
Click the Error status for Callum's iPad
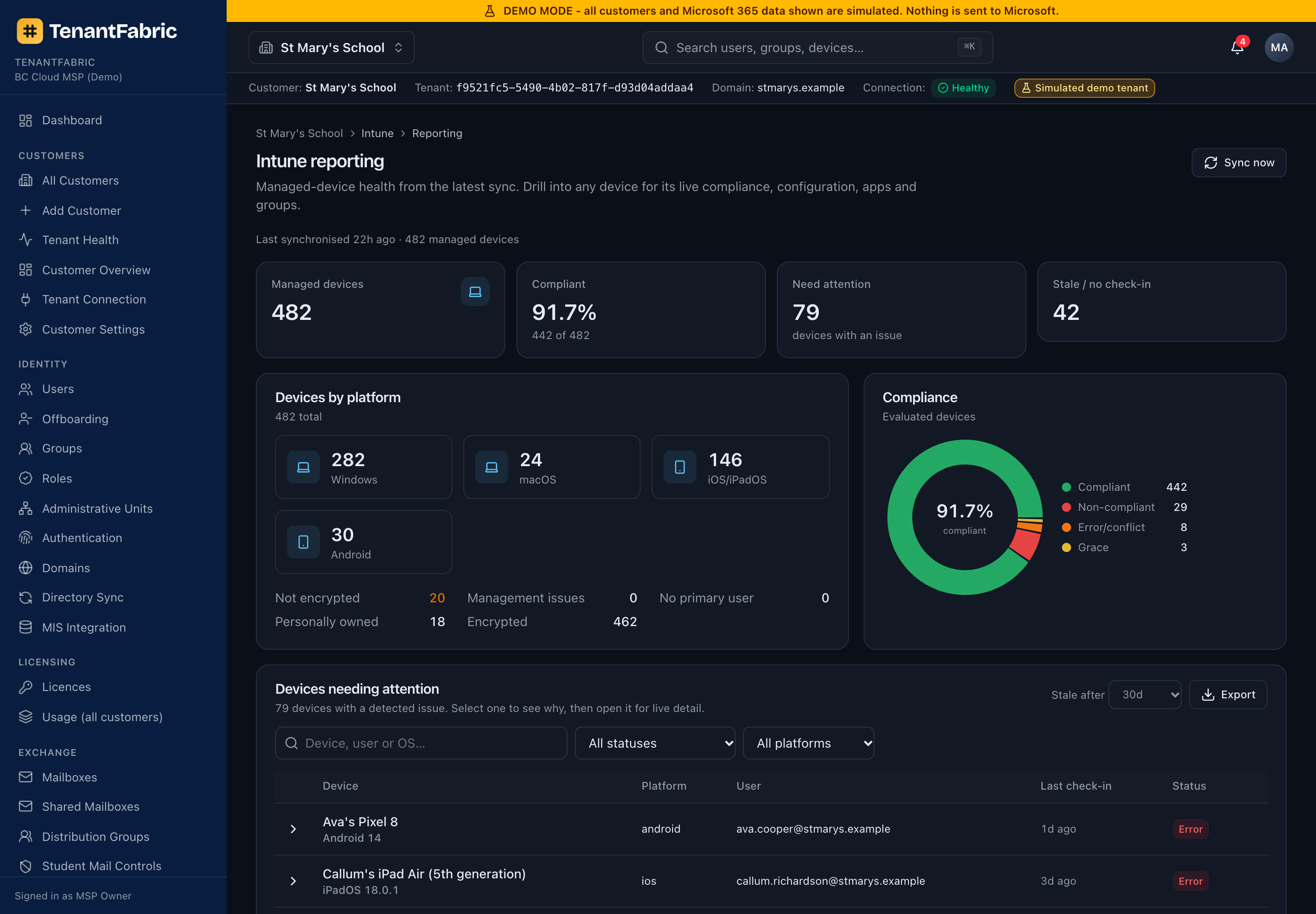click(x=1190, y=881)
